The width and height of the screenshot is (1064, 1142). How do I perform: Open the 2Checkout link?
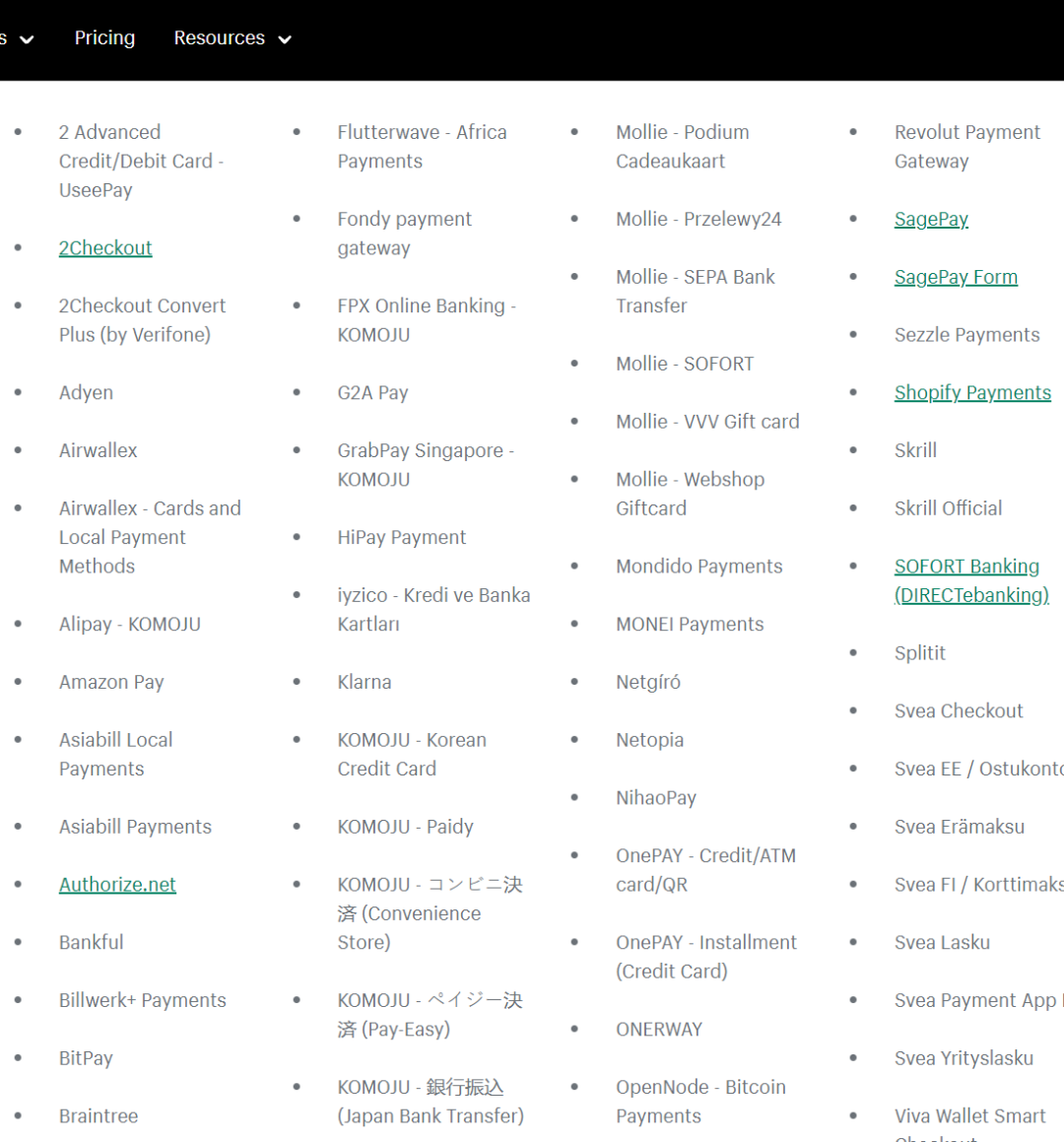(x=105, y=248)
